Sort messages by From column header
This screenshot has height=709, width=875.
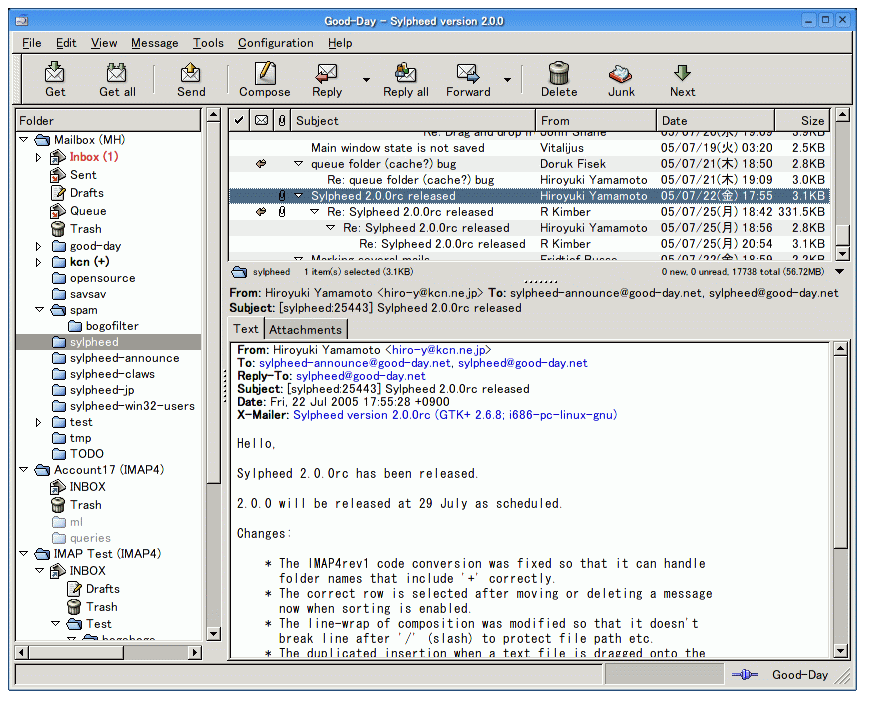tap(596, 120)
